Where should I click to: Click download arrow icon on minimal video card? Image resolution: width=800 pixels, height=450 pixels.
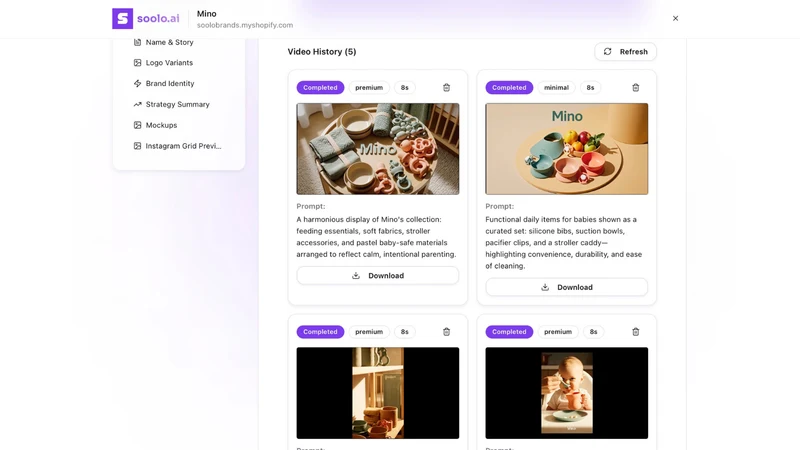coord(545,287)
